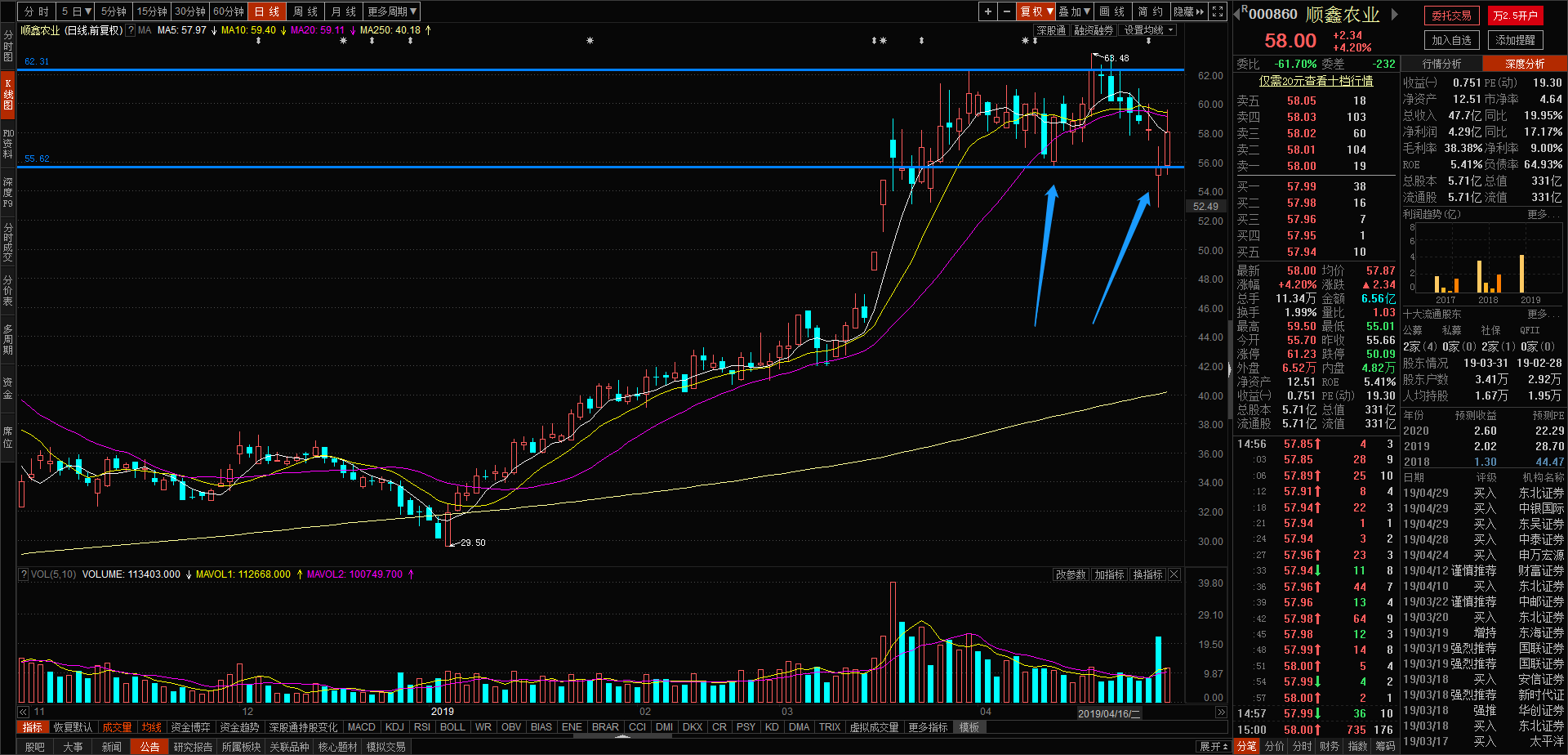Open 分时成交 sidebar item
This screenshot has width=1568, height=755.
(7, 242)
